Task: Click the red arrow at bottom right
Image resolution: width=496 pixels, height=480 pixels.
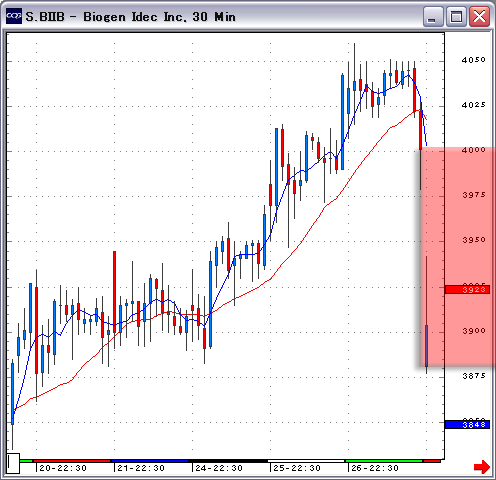Action: point(482,467)
